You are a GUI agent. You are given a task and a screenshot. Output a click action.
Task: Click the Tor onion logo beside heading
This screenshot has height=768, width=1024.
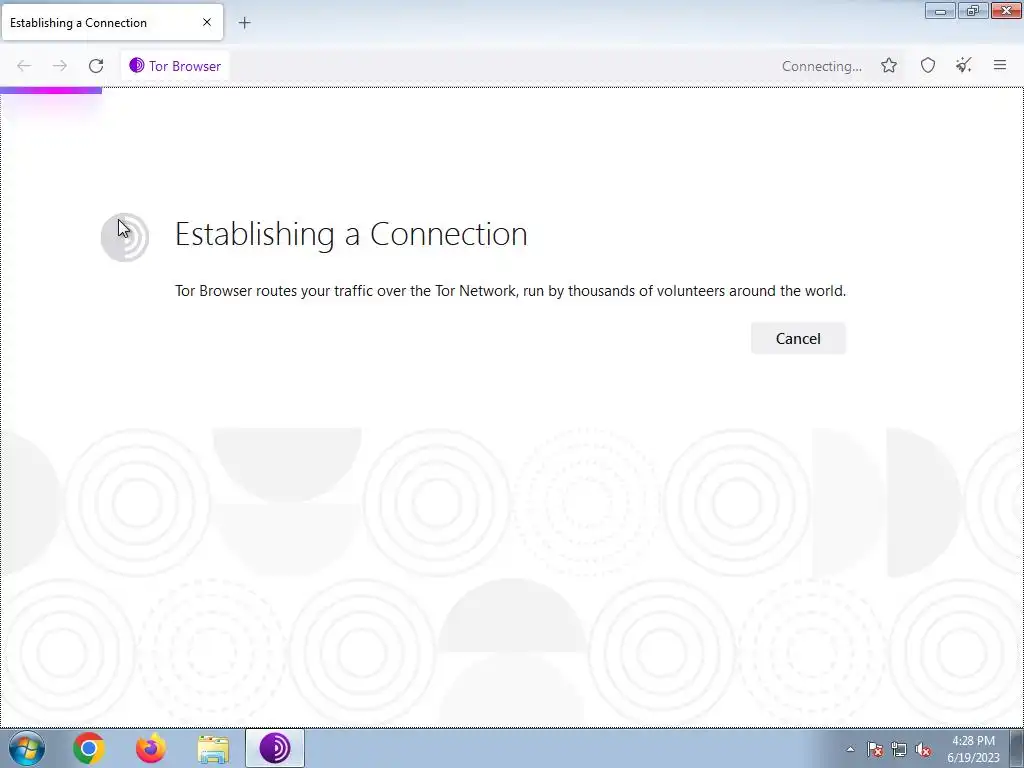[125, 236]
